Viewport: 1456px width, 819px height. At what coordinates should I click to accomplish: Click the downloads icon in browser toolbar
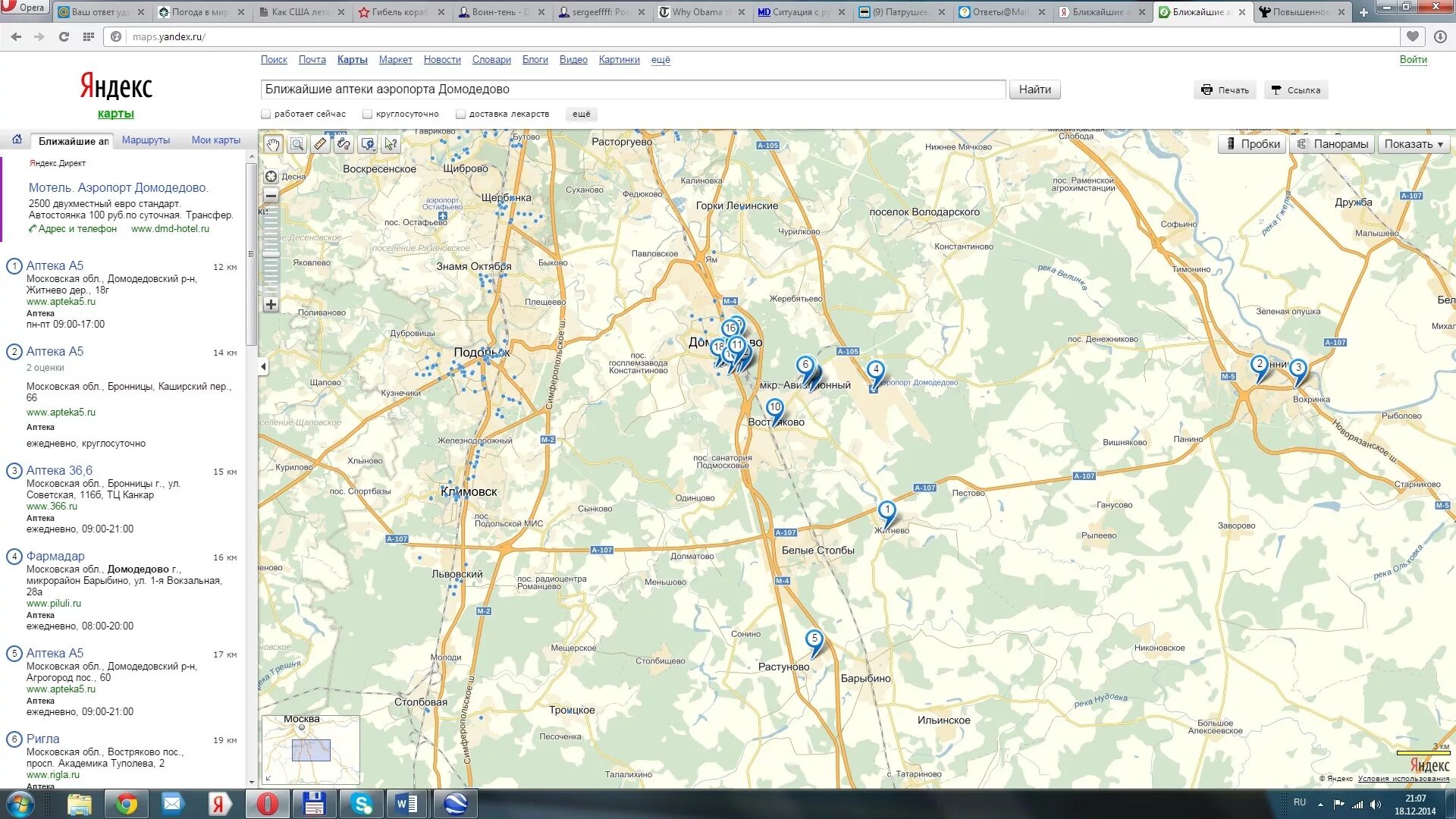pyautogui.click(x=1440, y=36)
